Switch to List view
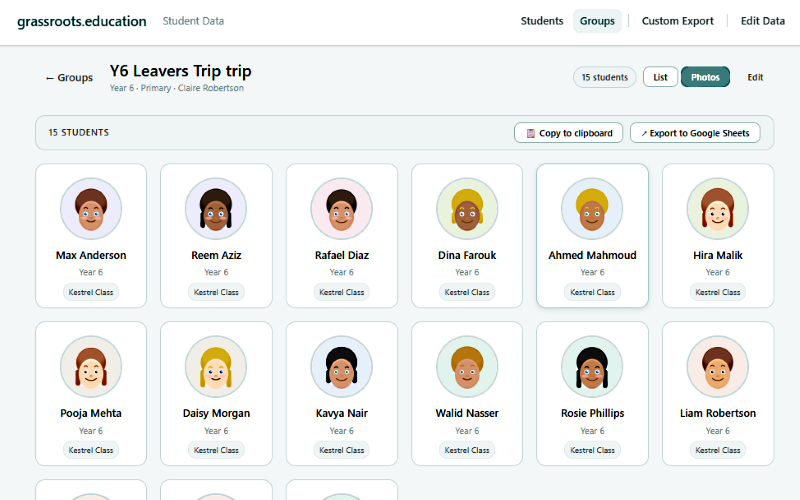Screen dimensions: 800x500 click(x=660, y=77)
